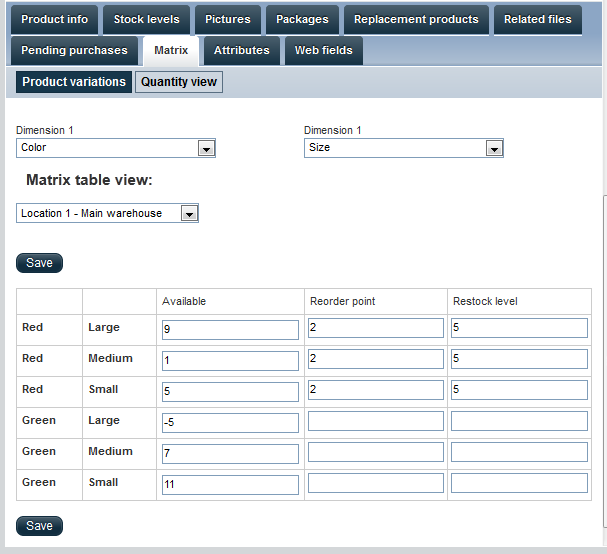
Task: Switch to Quantity view
Action: tap(179, 82)
